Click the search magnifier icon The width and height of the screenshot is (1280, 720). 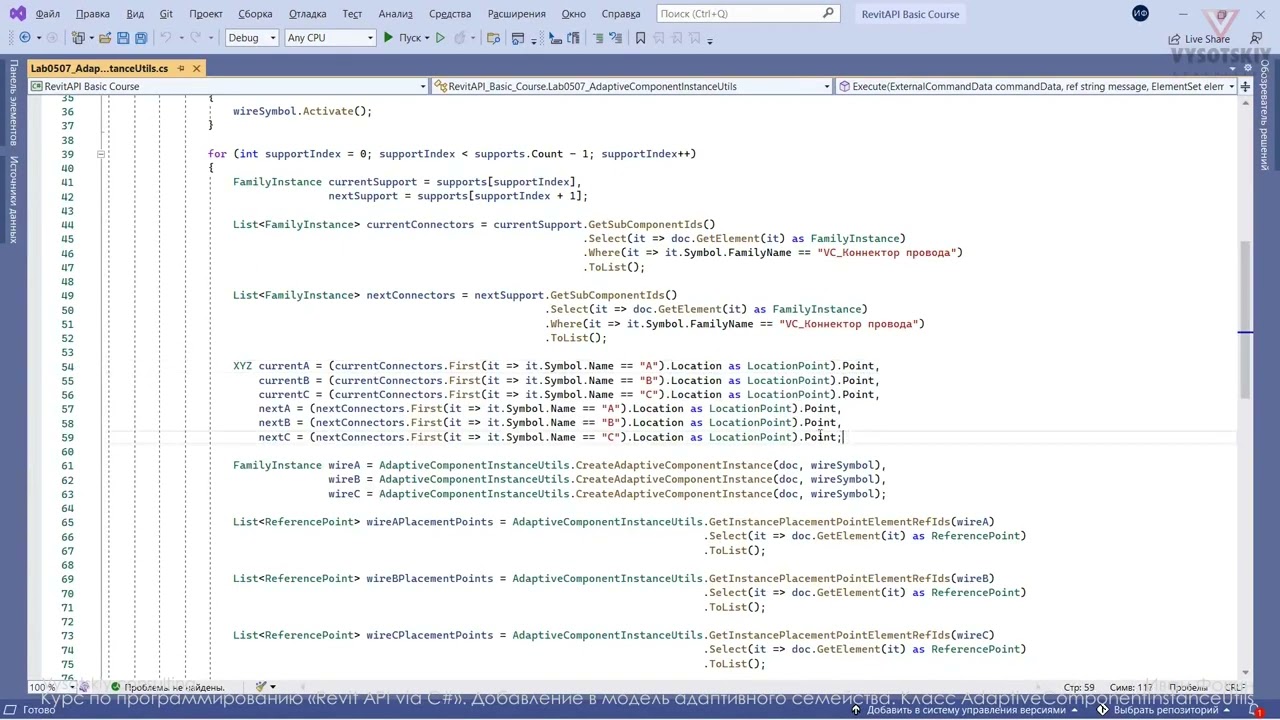coord(829,14)
